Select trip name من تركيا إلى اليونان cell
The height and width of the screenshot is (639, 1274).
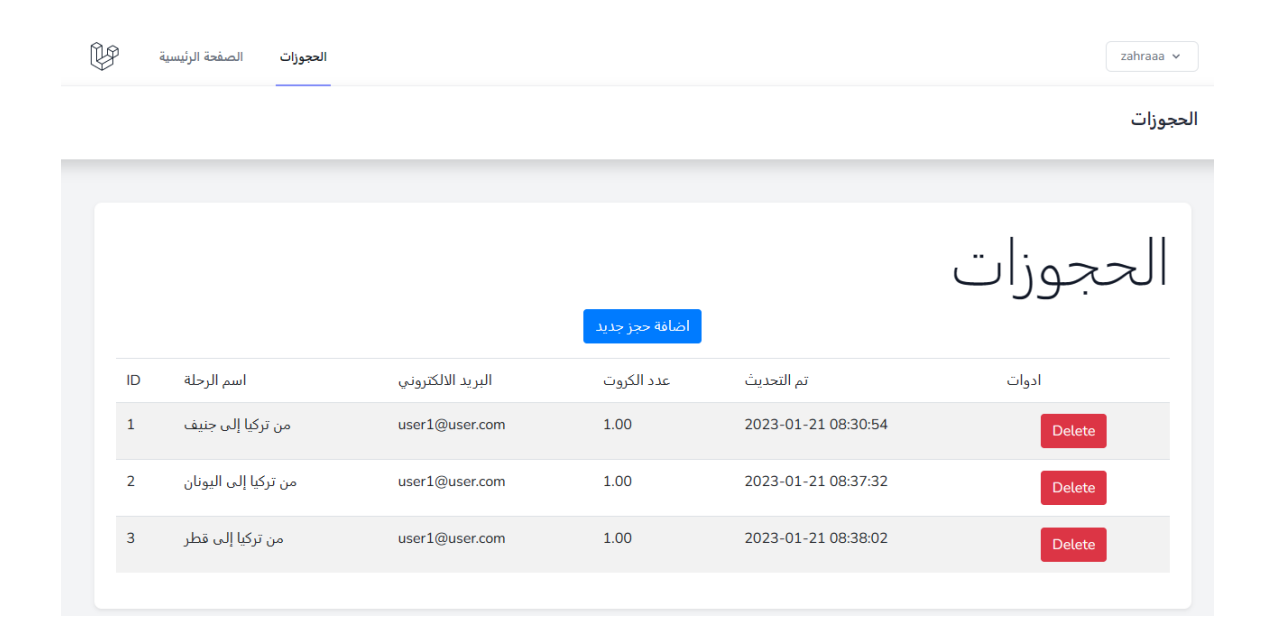(240, 482)
